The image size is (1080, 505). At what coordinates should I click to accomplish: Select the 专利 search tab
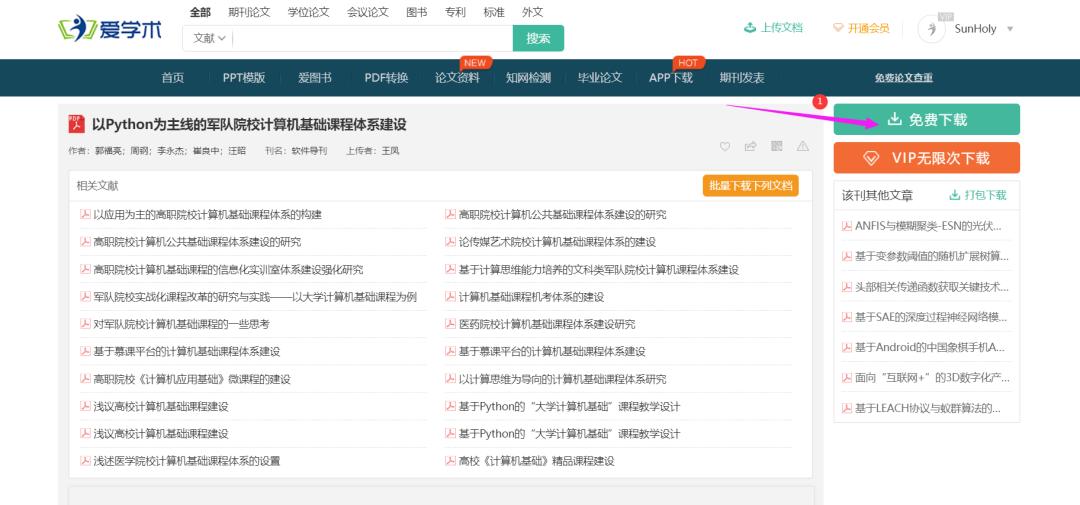pos(455,12)
